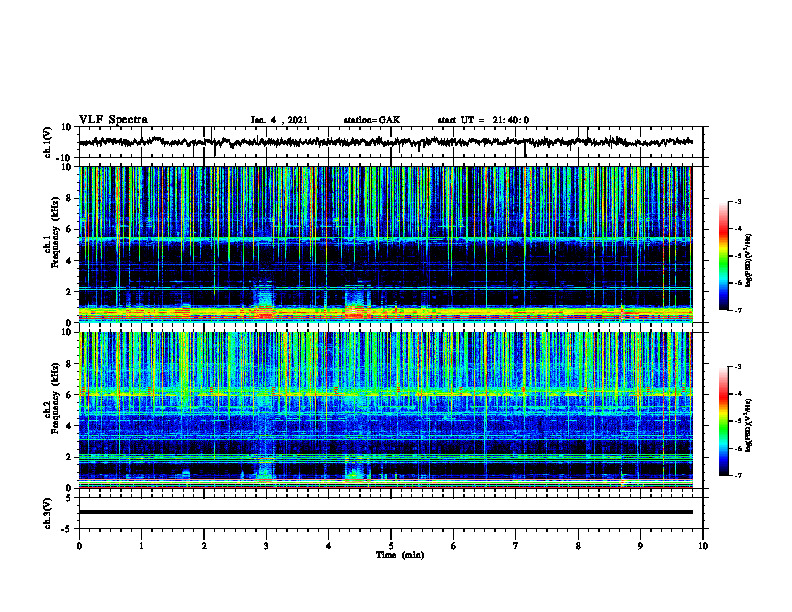Viewport: 792px width, 612px height.
Task: Click the "4" tick on the time axis
Action: (329, 546)
